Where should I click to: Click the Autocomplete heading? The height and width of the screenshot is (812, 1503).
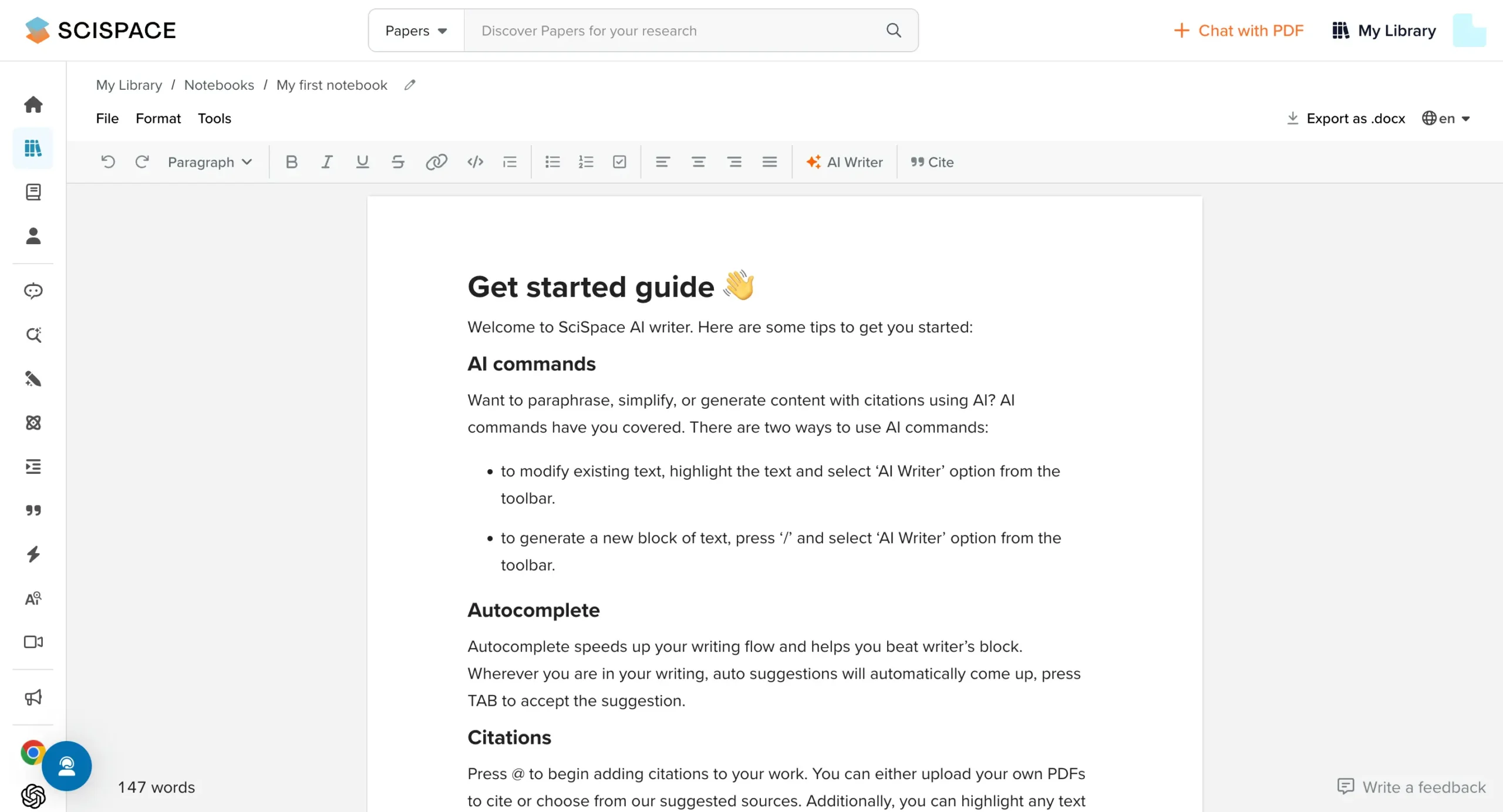(x=533, y=611)
